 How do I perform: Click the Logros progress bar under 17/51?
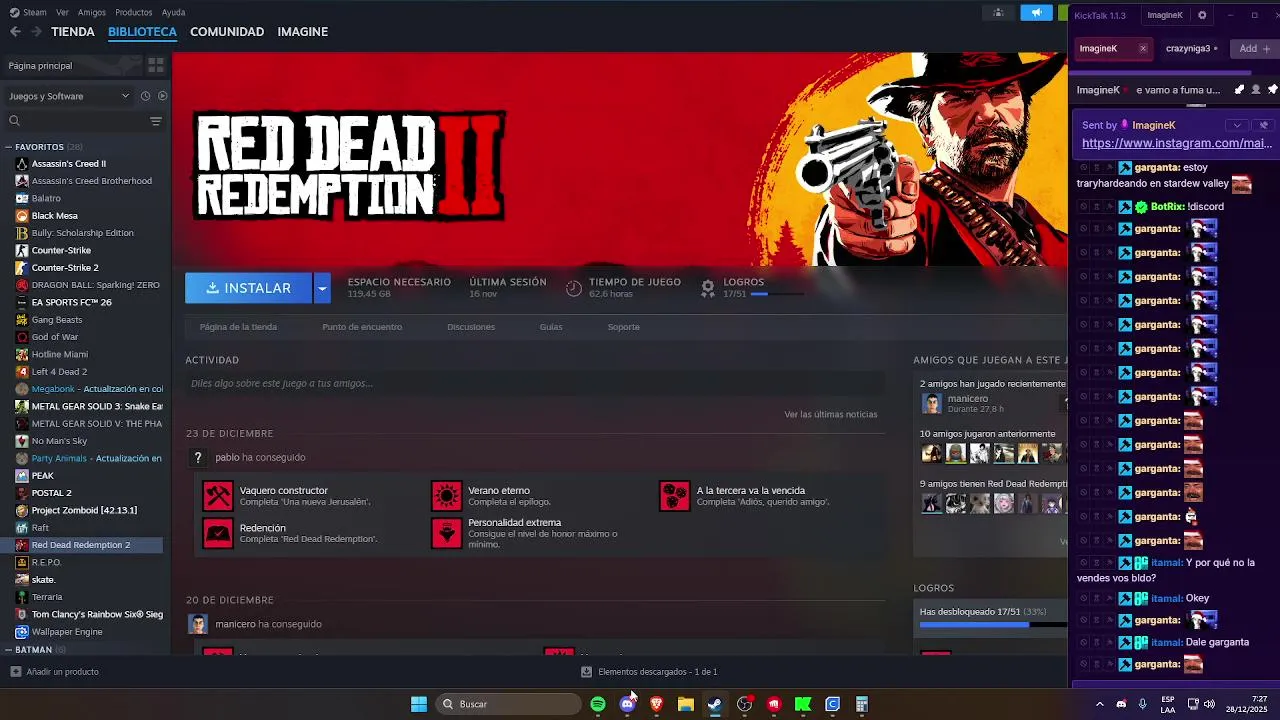click(x=777, y=294)
